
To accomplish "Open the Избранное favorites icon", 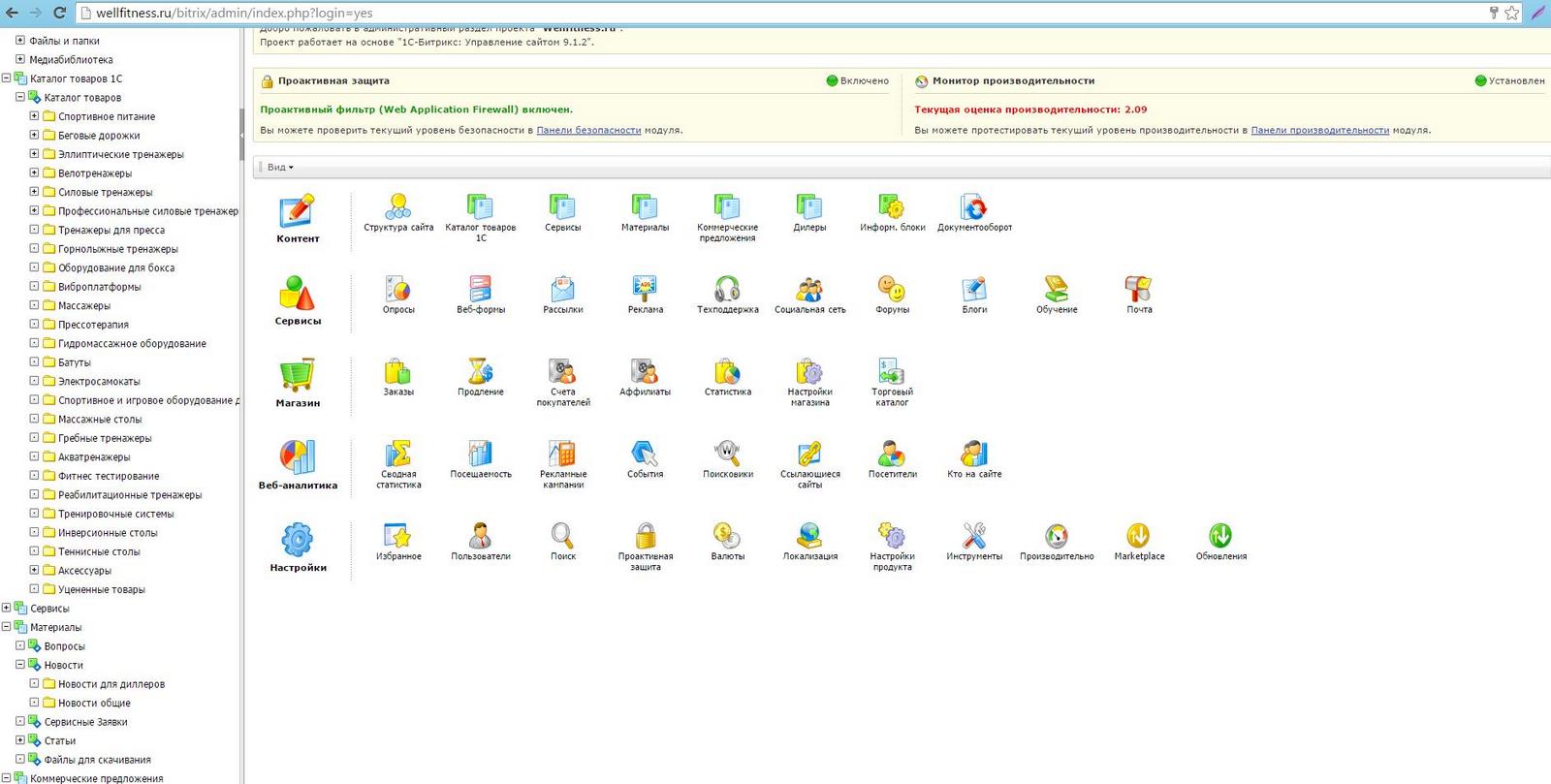I will [398, 536].
